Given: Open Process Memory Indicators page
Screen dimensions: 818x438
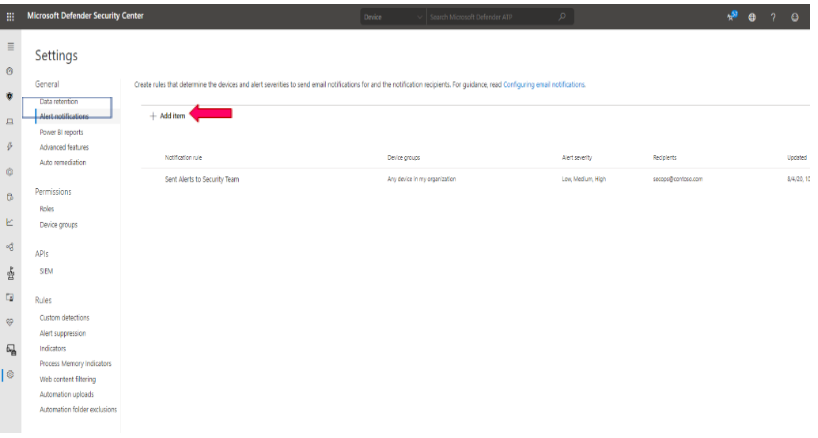Looking at the screenshot, I should pyautogui.click(x=76, y=363).
